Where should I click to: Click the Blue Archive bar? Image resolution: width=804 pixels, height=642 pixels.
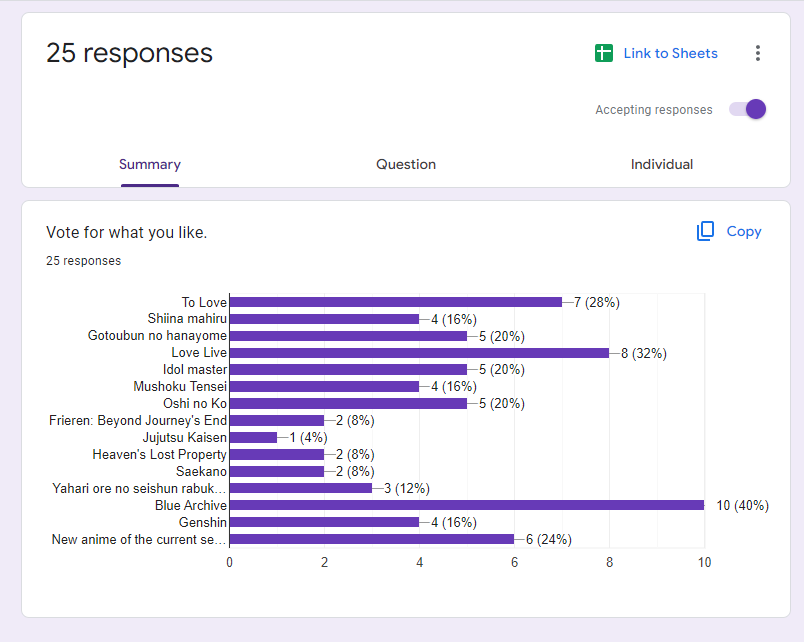(467, 505)
